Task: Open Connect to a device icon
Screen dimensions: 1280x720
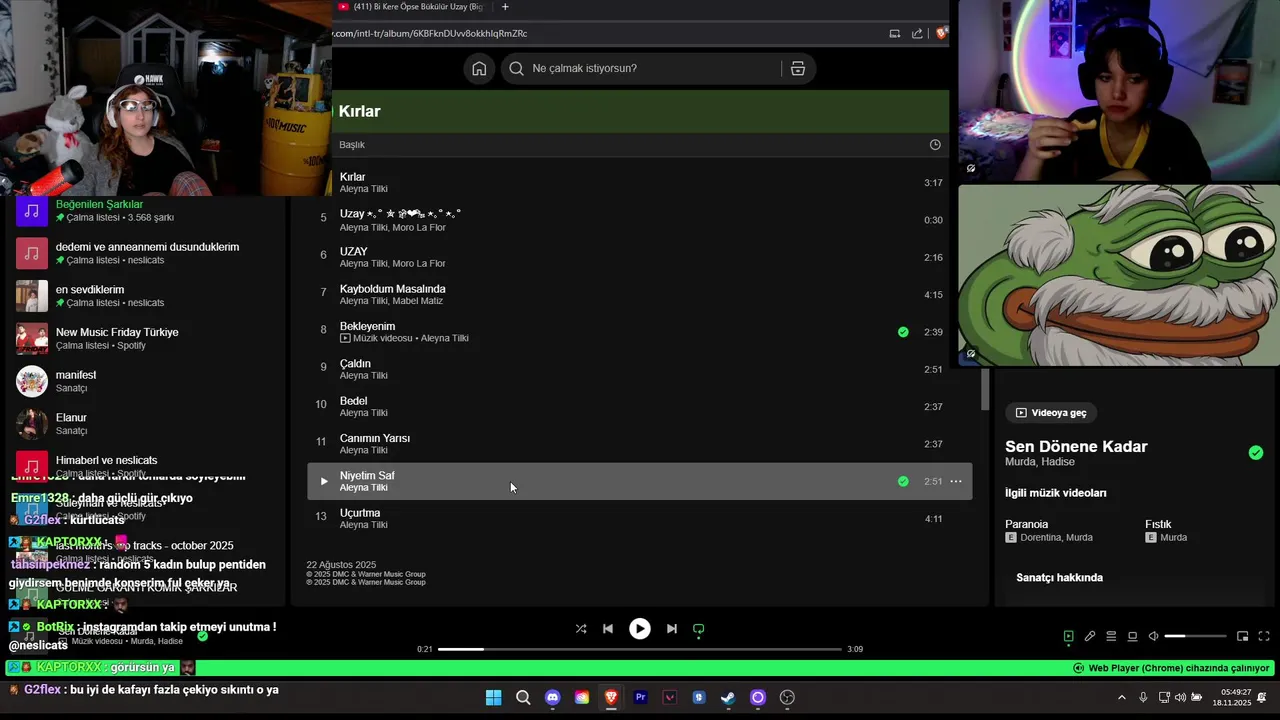Action: click(1132, 636)
